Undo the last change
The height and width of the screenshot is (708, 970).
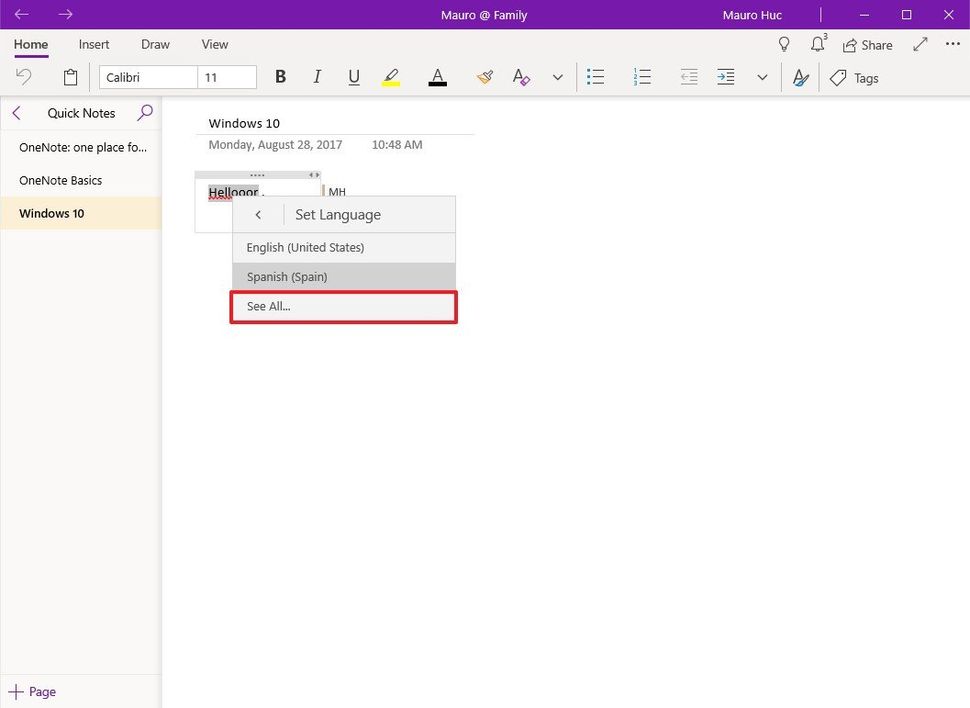(x=22, y=77)
